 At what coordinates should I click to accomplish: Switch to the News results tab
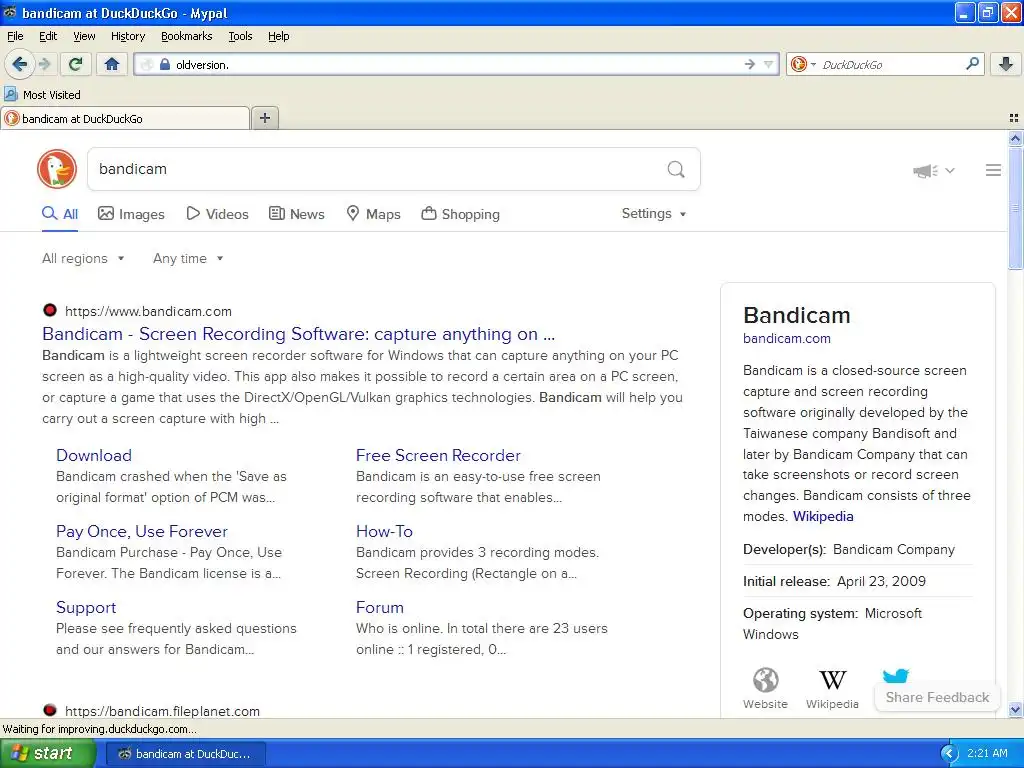click(x=296, y=214)
